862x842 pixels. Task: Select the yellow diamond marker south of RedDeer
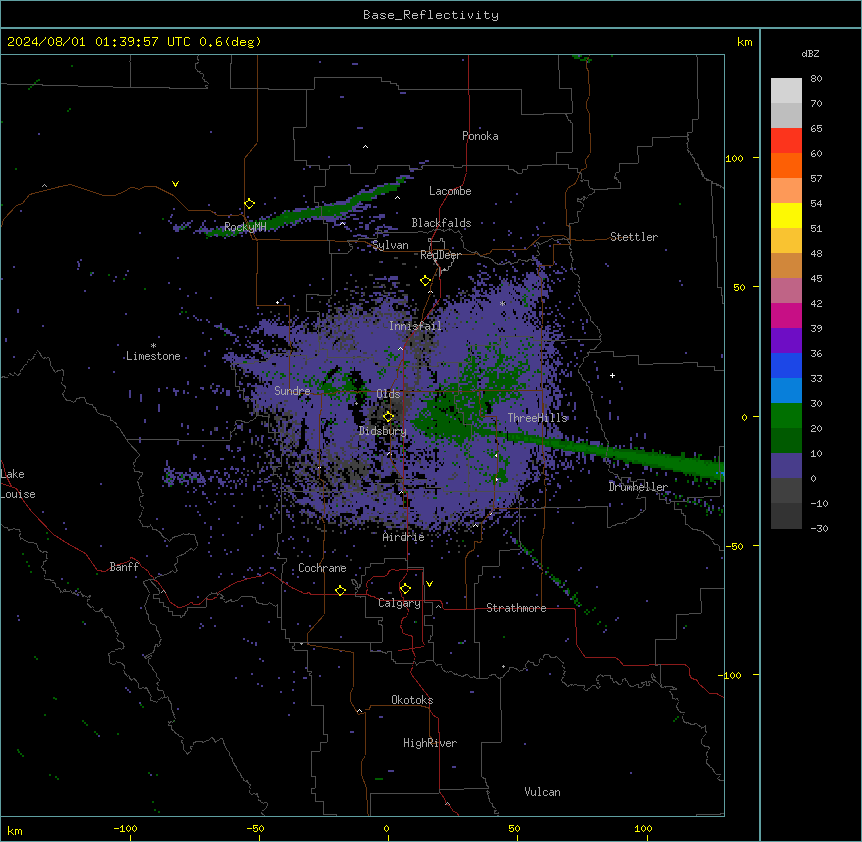click(425, 281)
